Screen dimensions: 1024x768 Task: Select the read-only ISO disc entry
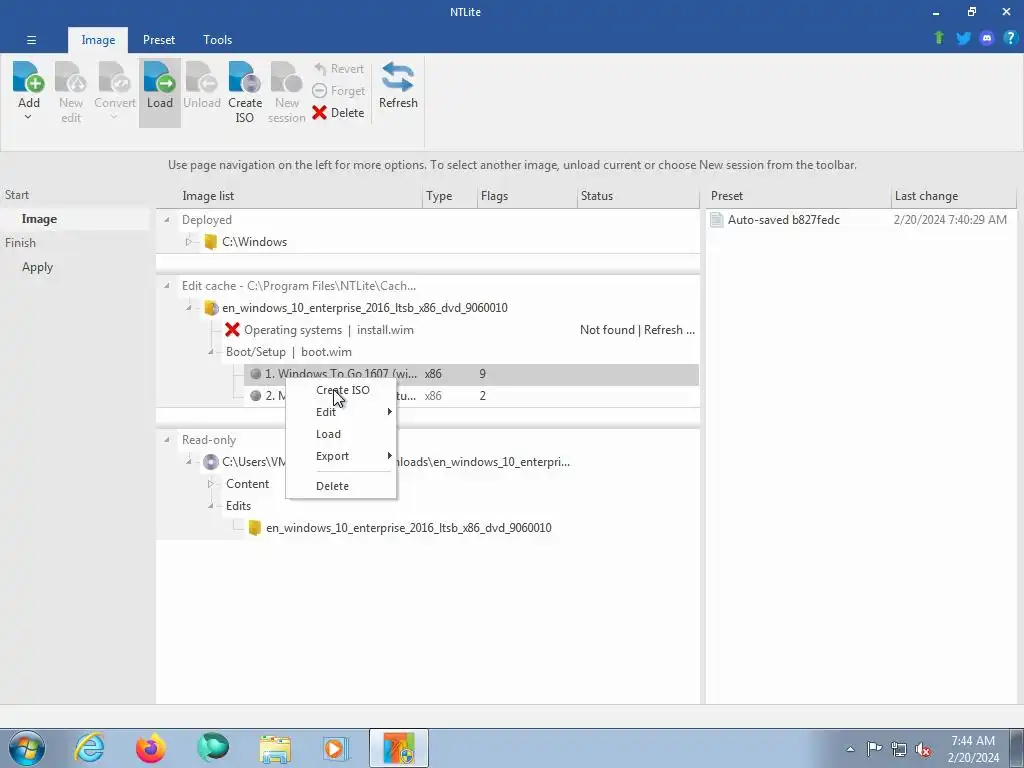387,462
